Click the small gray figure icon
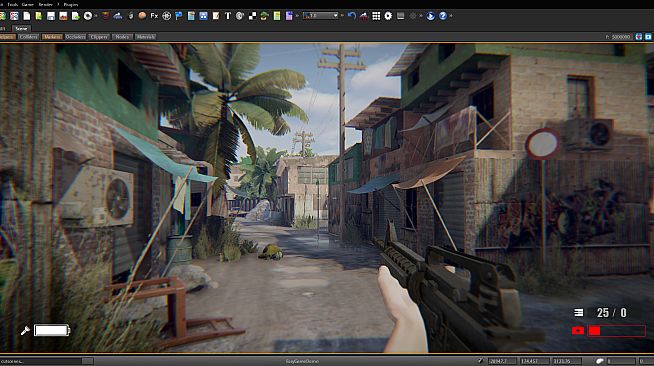 131,16
